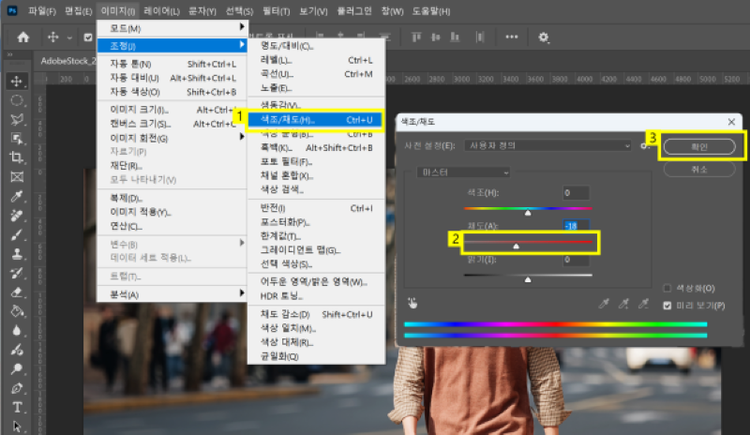This screenshot has height=435, width=750.
Task: Click the 밝기(I) value input field
Action: (x=575, y=259)
